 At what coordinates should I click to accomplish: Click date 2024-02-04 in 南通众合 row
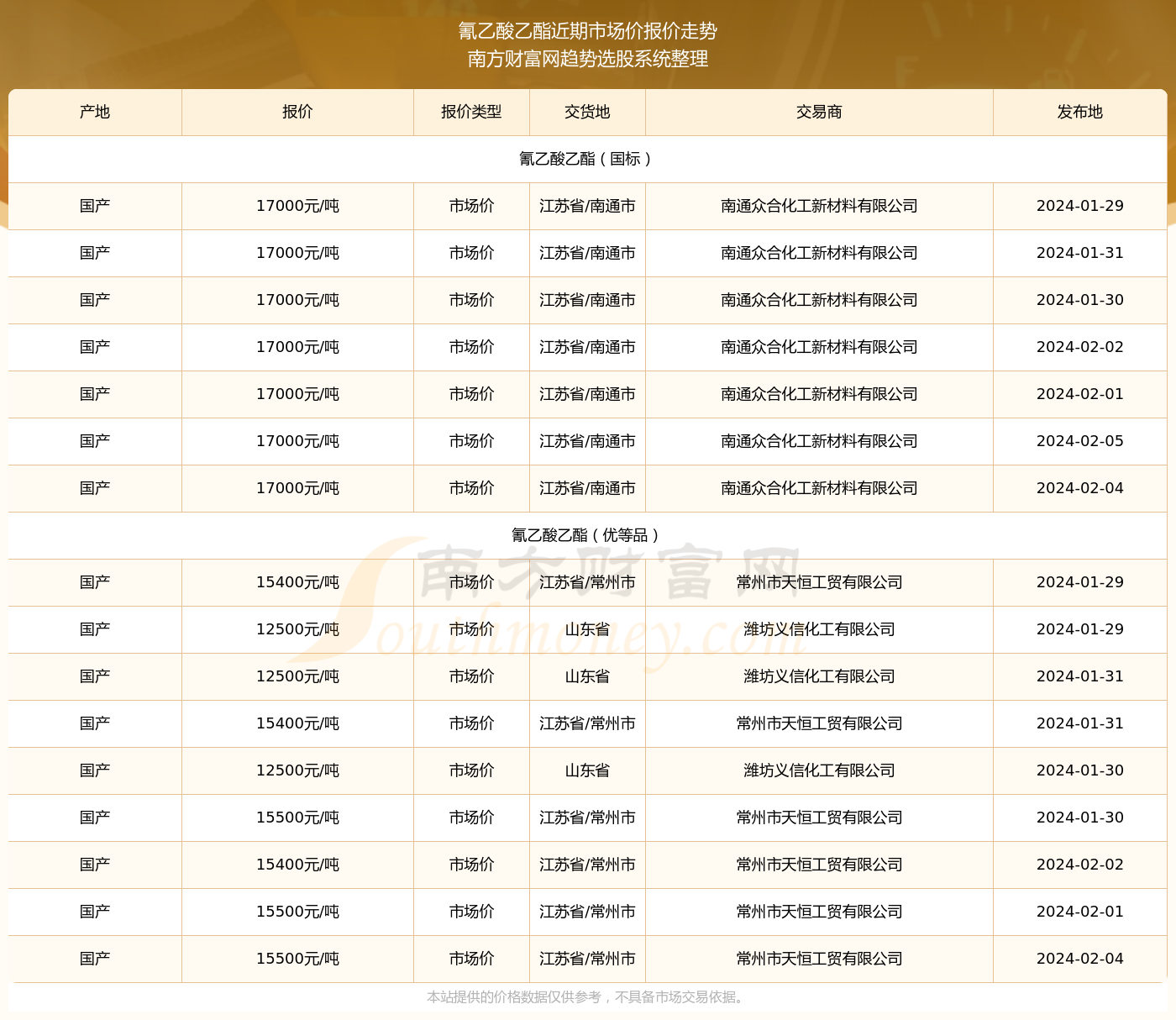[x=1079, y=488]
